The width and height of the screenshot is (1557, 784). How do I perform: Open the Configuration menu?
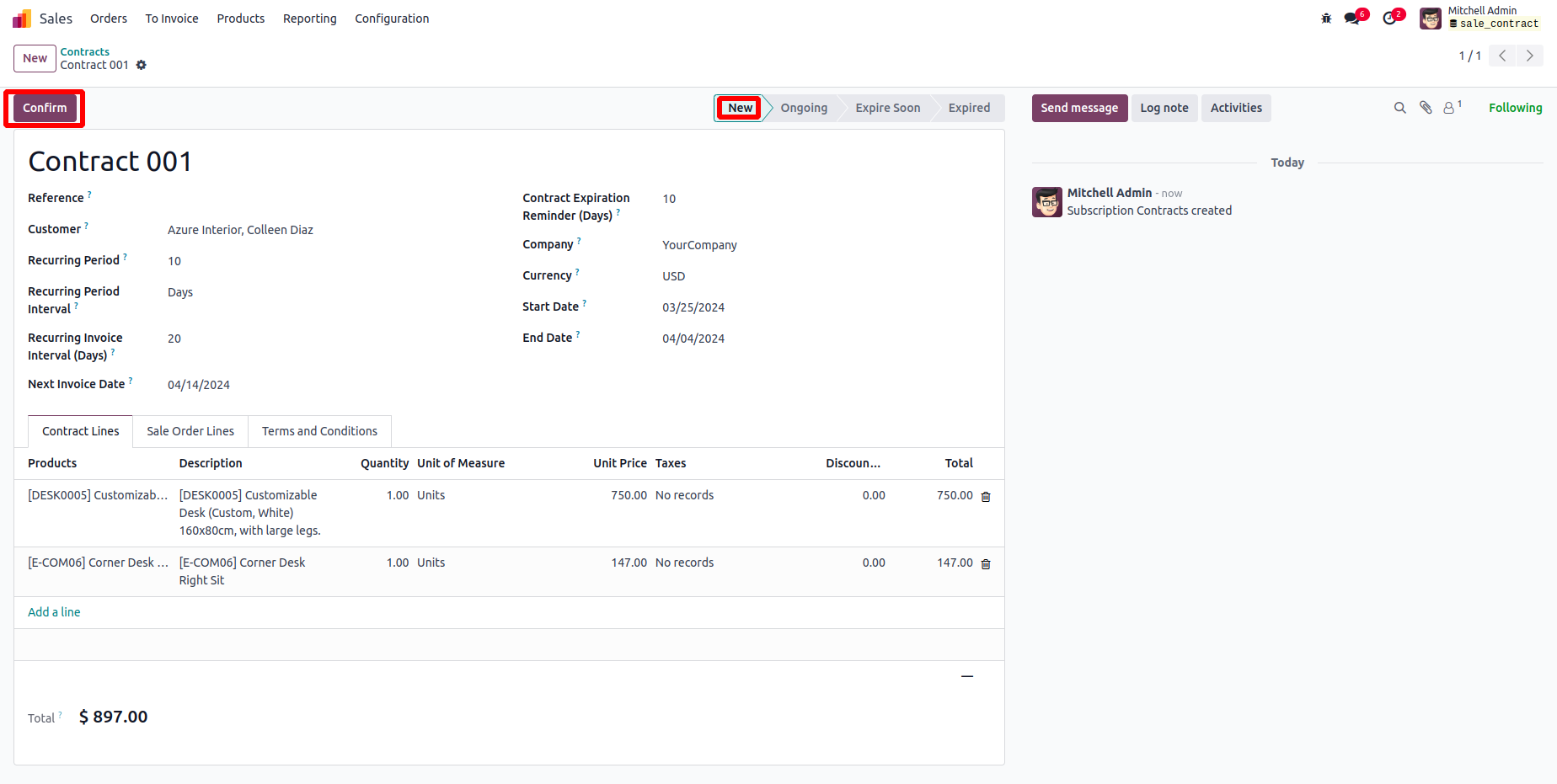[392, 19]
